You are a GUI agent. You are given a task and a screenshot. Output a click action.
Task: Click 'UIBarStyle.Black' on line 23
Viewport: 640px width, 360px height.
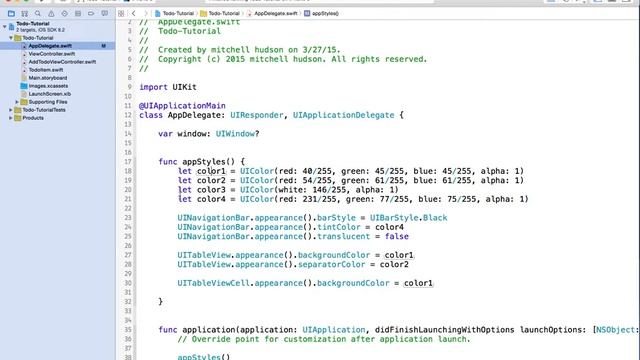[x=409, y=218]
